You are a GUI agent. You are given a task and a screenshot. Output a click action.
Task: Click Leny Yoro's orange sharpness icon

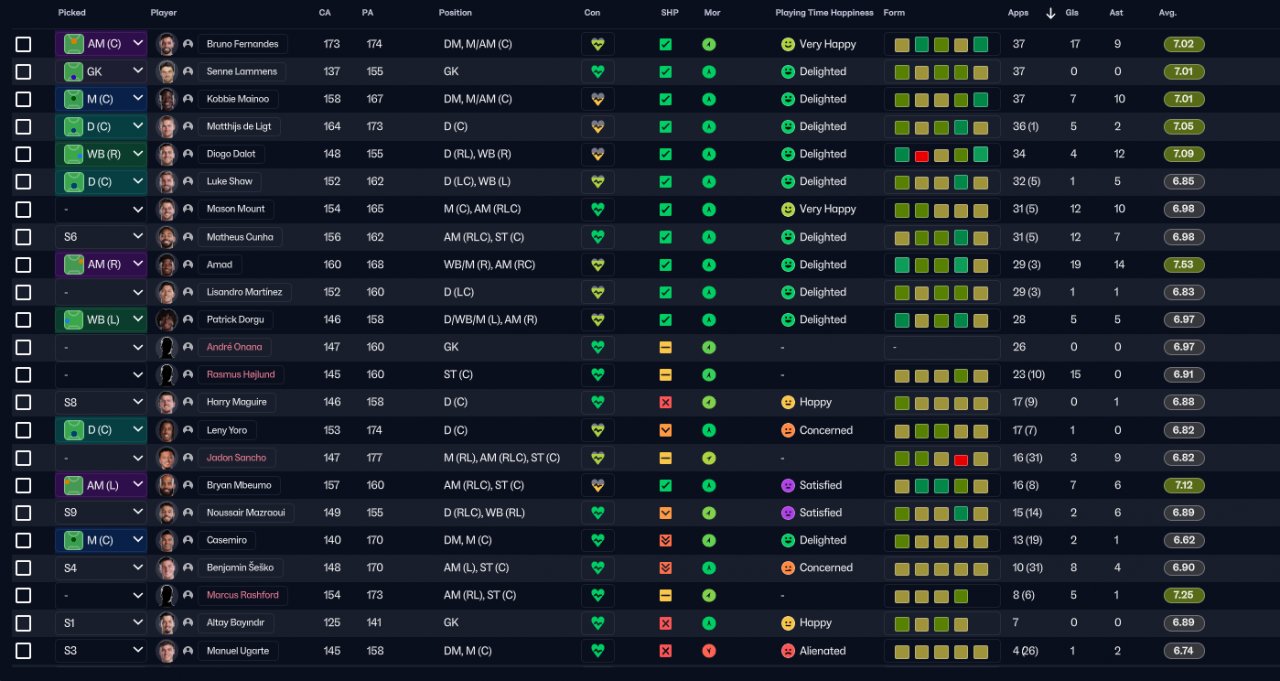(665, 430)
